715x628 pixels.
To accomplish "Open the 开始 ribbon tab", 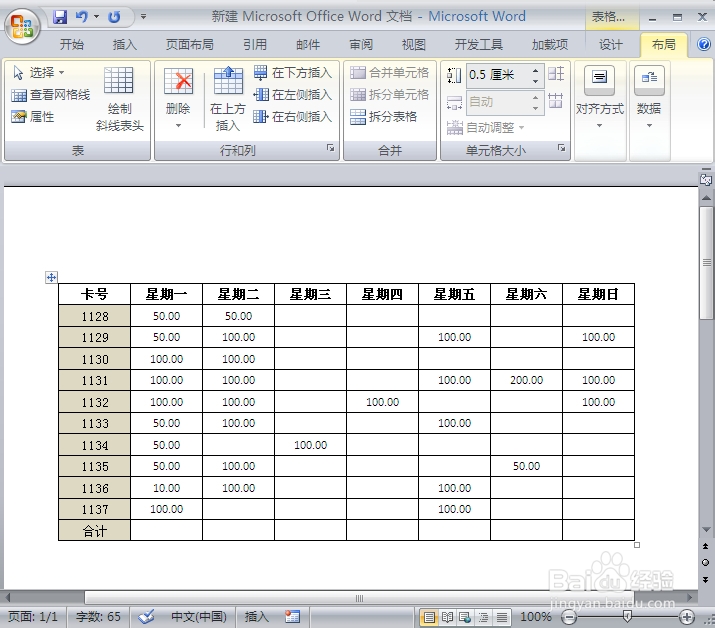I will pyautogui.click(x=72, y=45).
